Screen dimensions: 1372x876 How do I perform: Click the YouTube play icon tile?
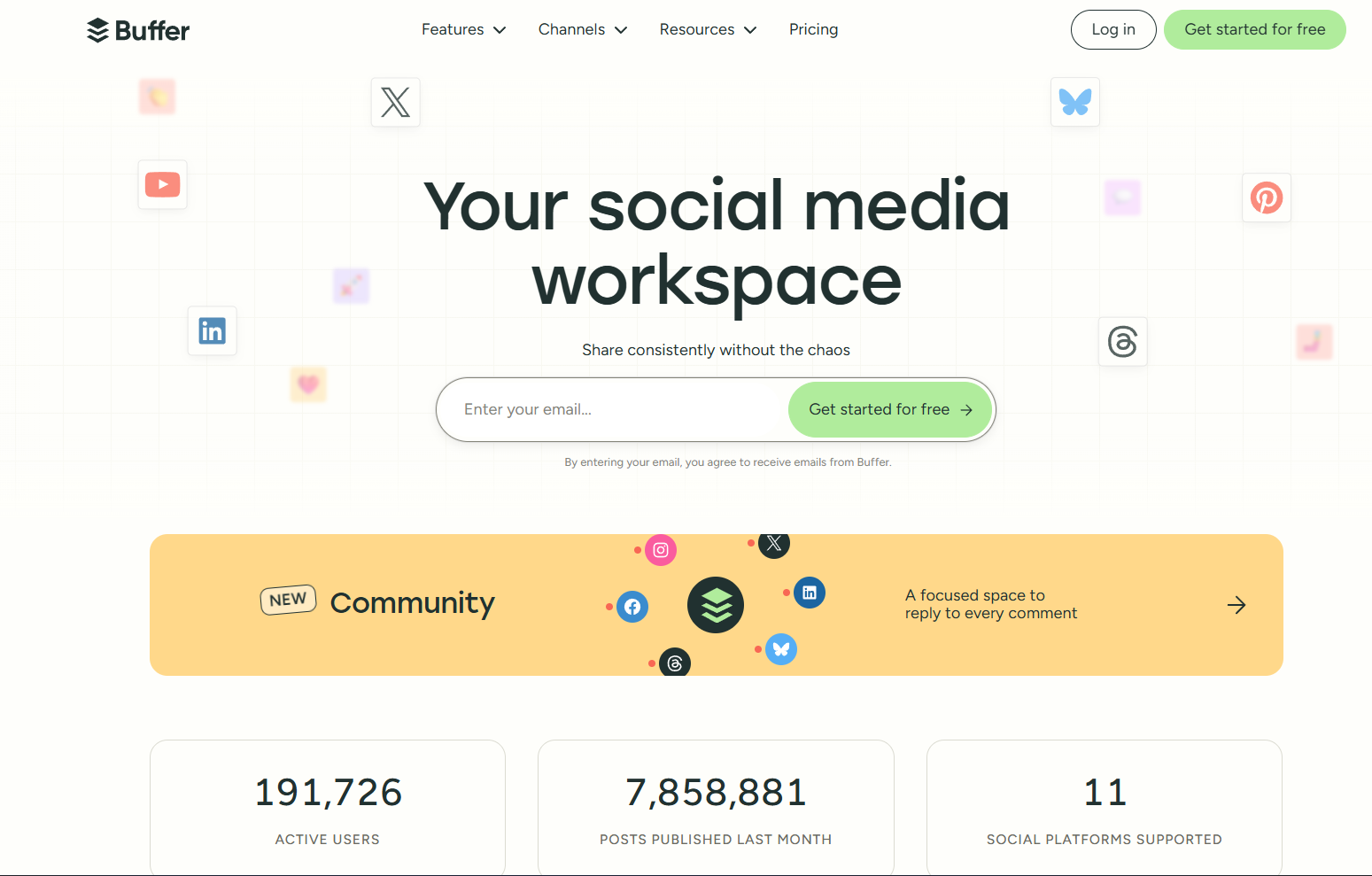click(163, 184)
